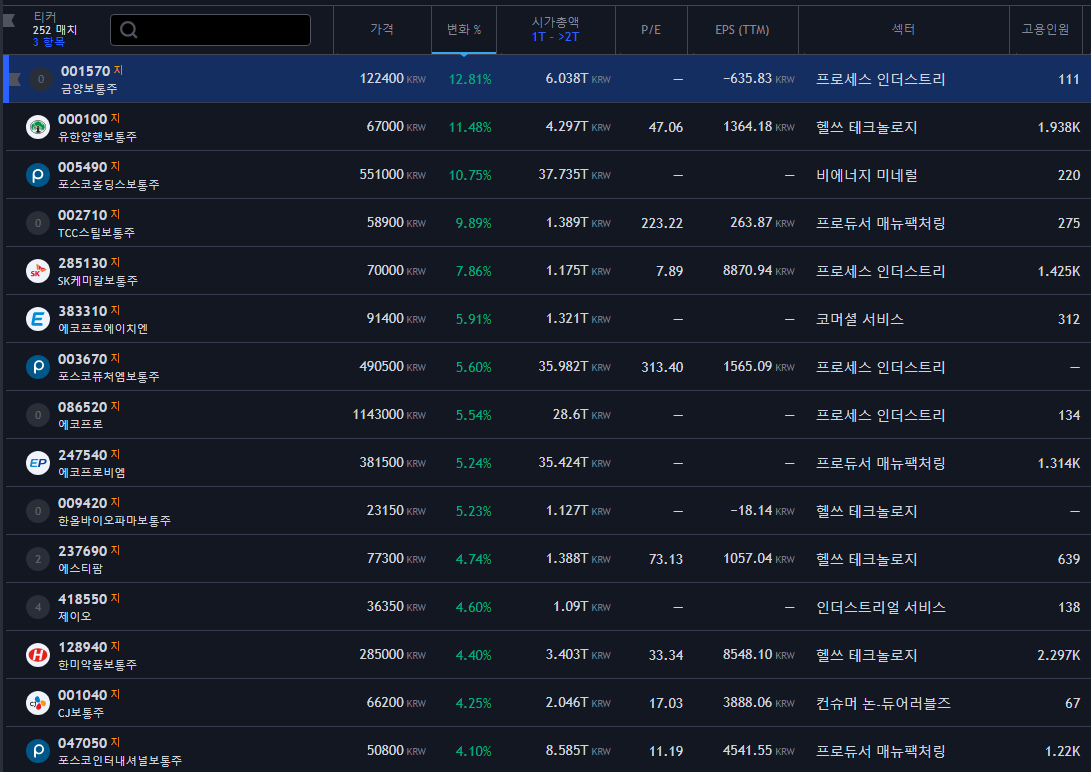Click the placeholder logo for 237690
Viewport: 1091px width, 772px height.
[38, 559]
